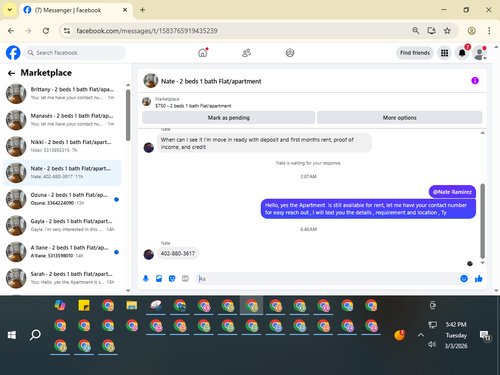This screenshot has height=375, width=500.
Task: Click the message text input field
Action: pos(328,279)
